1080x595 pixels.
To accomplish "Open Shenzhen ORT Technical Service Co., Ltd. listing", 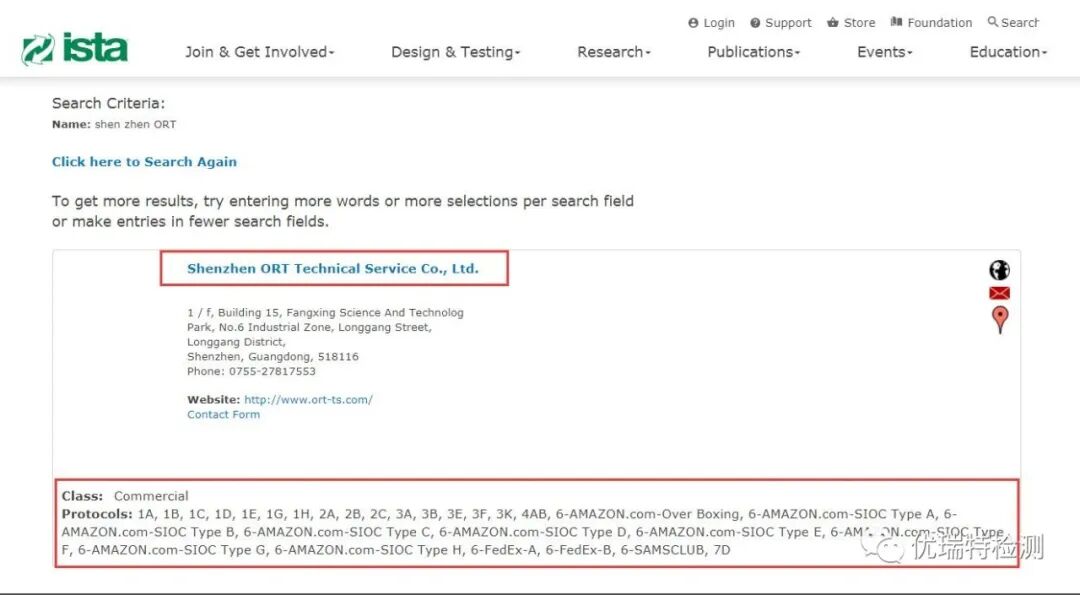I will pos(333,269).
